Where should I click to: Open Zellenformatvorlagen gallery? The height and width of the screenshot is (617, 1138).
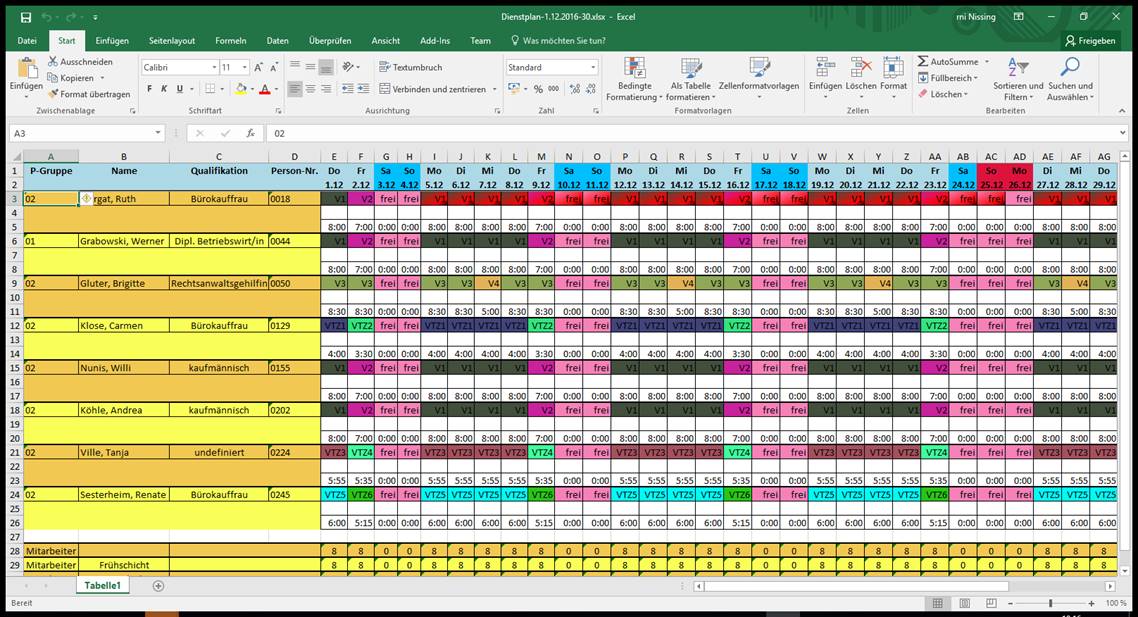click(x=758, y=79)
